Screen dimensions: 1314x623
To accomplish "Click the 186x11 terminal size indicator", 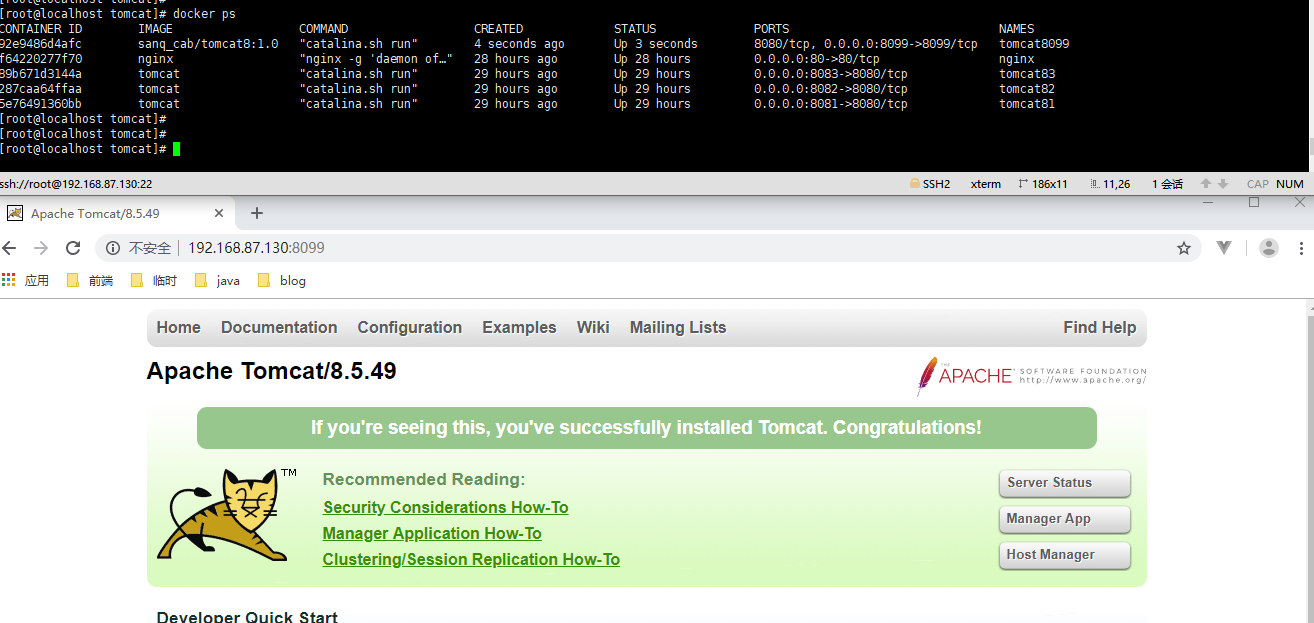I will click(1043, 184).
